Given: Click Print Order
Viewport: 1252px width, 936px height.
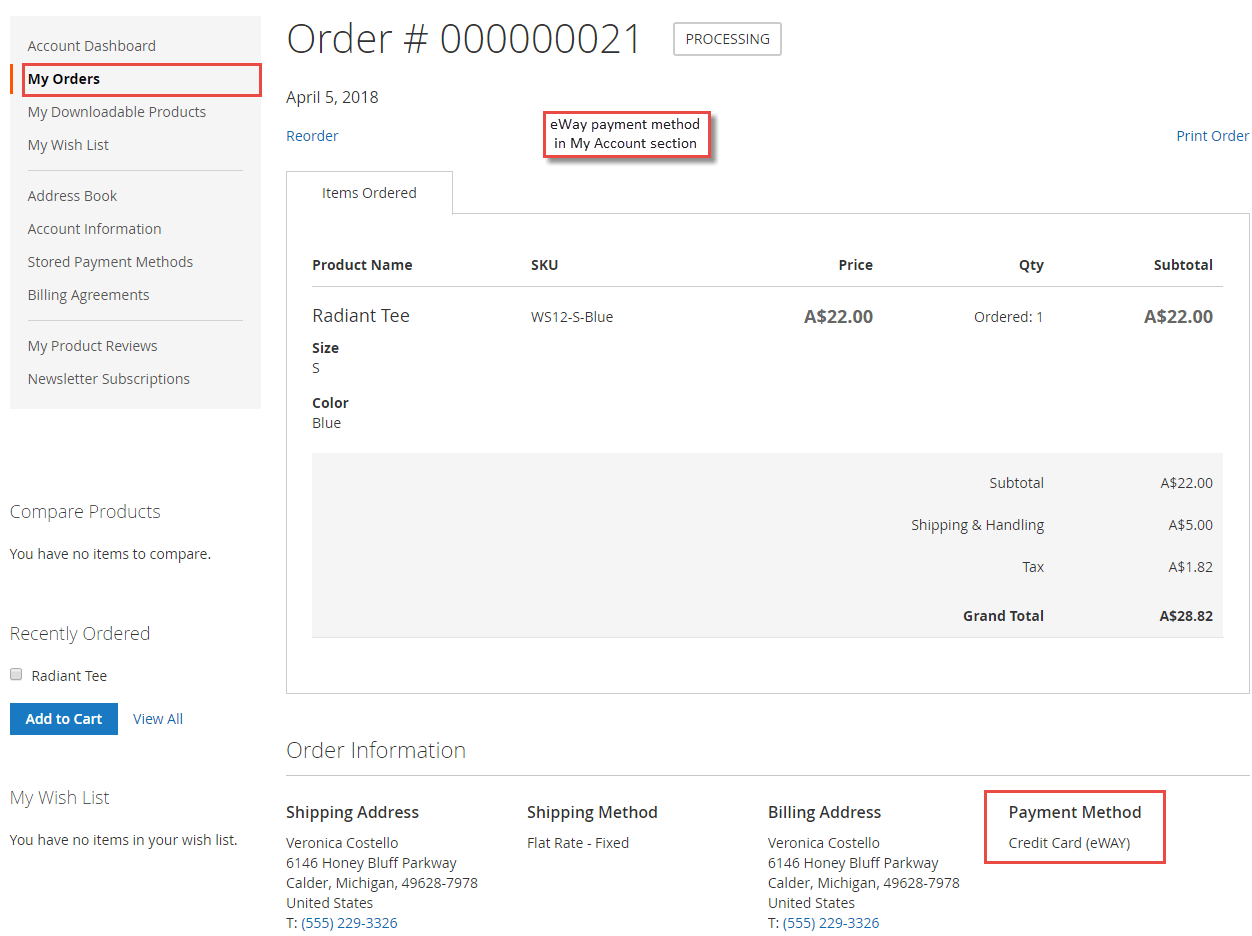Looking at the screenshot, I should pyautogui.click(x=1213, y=135).
